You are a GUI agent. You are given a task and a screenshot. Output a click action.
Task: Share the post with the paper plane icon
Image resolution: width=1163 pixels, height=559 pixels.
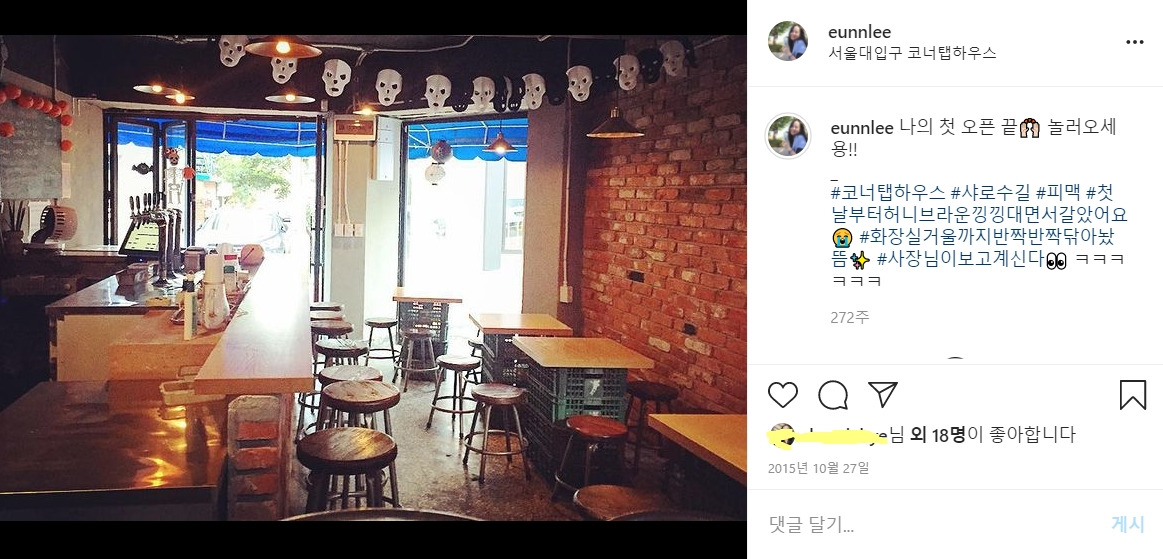coord(883,394)
